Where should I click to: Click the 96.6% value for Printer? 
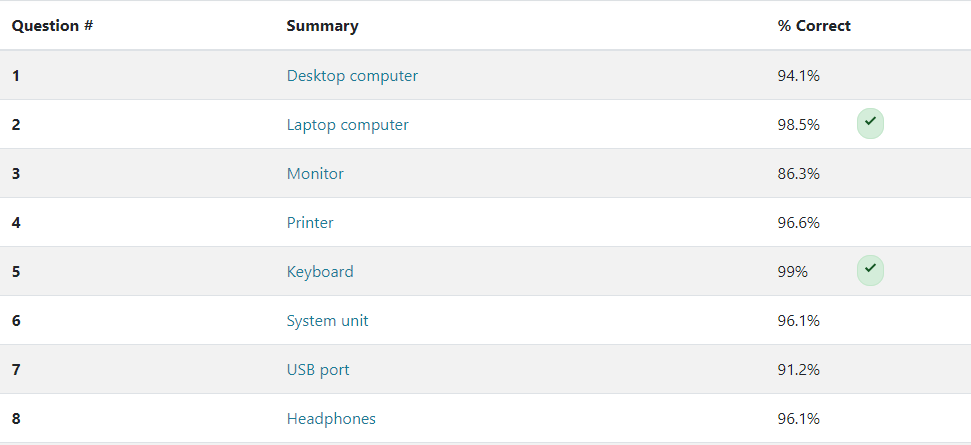pos(798,223)
